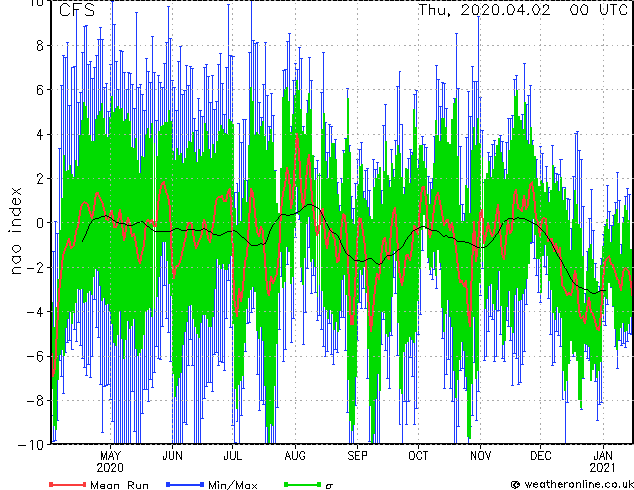Open the weatheronline.co.uk credit
This screenshot has width=634, height=490.
(x=572, y=484)
